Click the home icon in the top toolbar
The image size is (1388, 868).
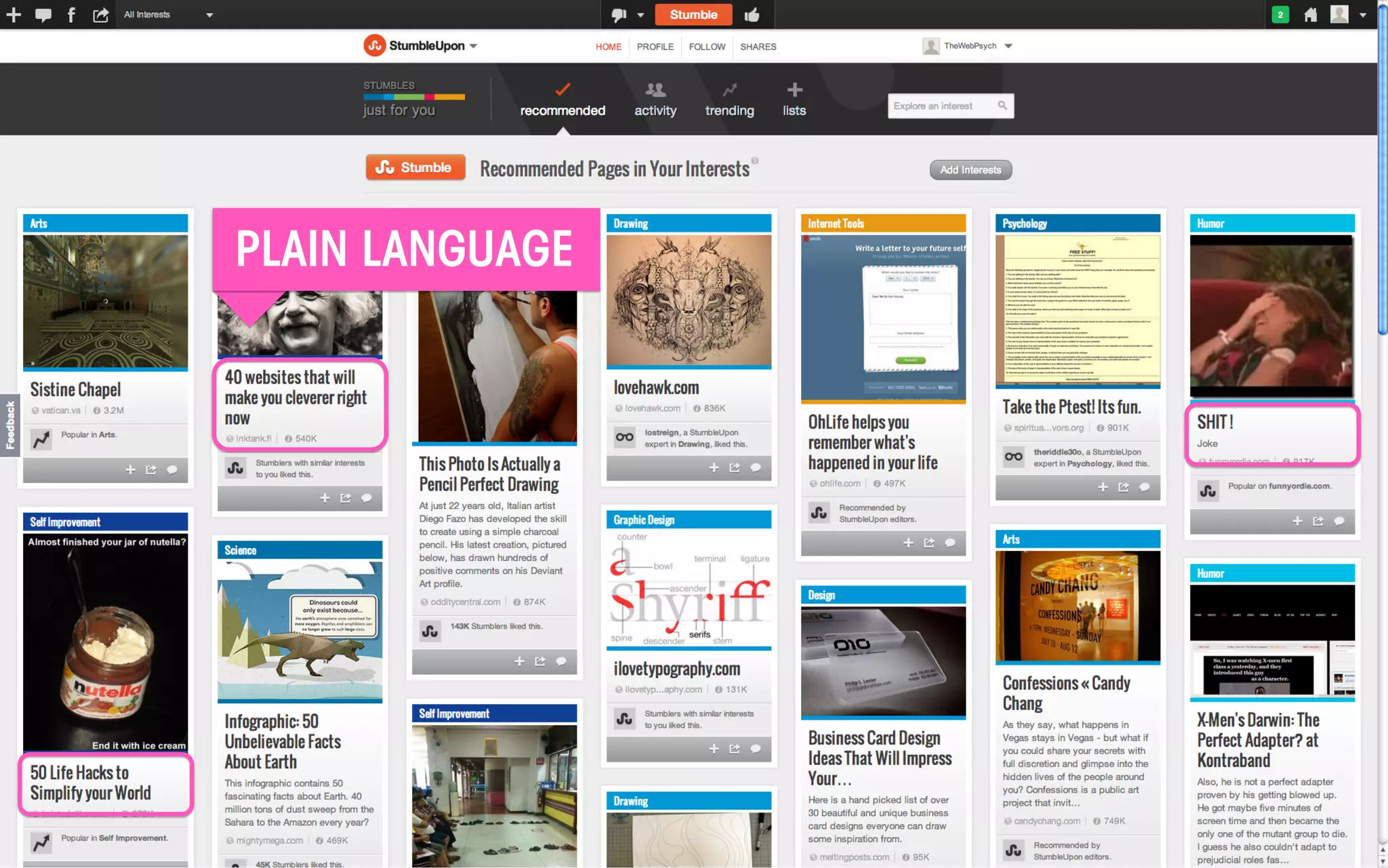[1310, 15]
